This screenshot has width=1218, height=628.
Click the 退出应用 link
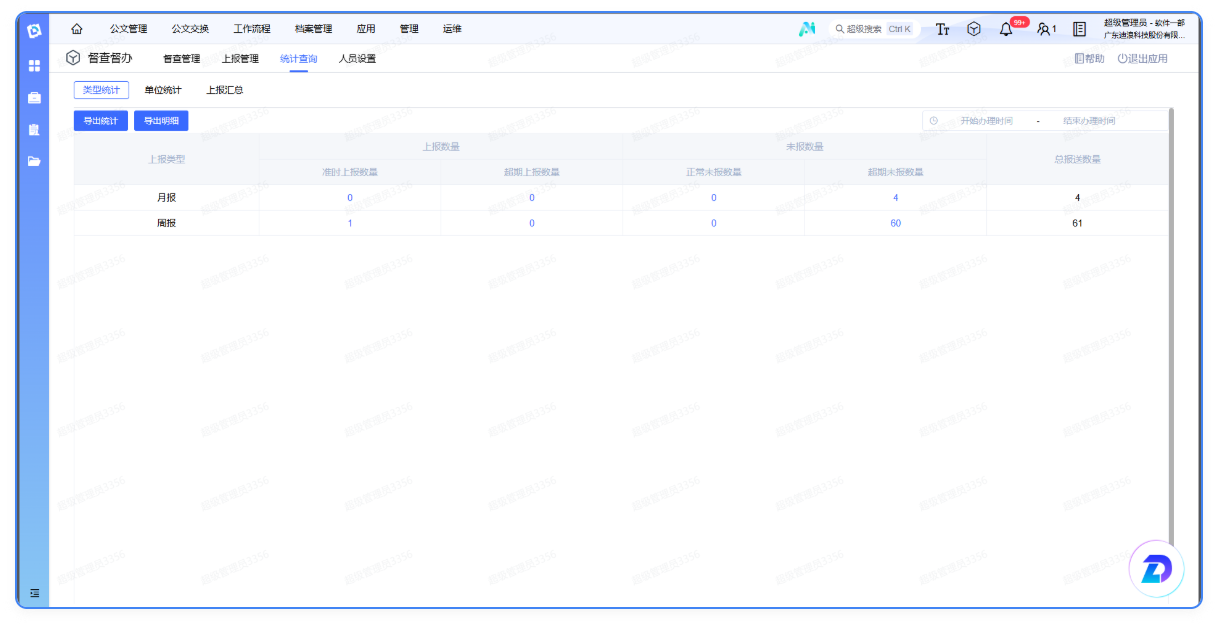coord(1142,59)
